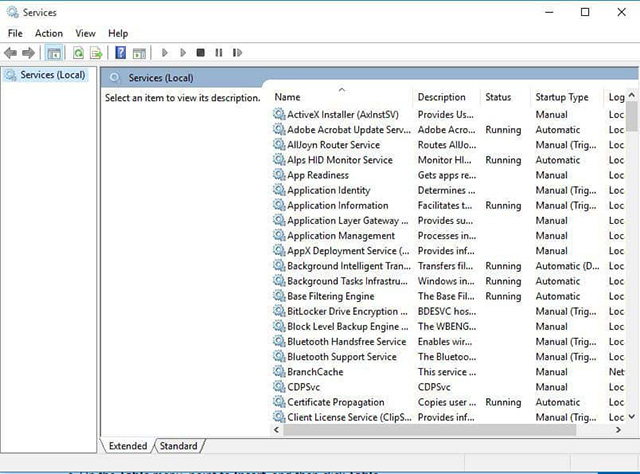Click the Stop Service square icon
The image size is (640, 474).
[x=200, y=53]
